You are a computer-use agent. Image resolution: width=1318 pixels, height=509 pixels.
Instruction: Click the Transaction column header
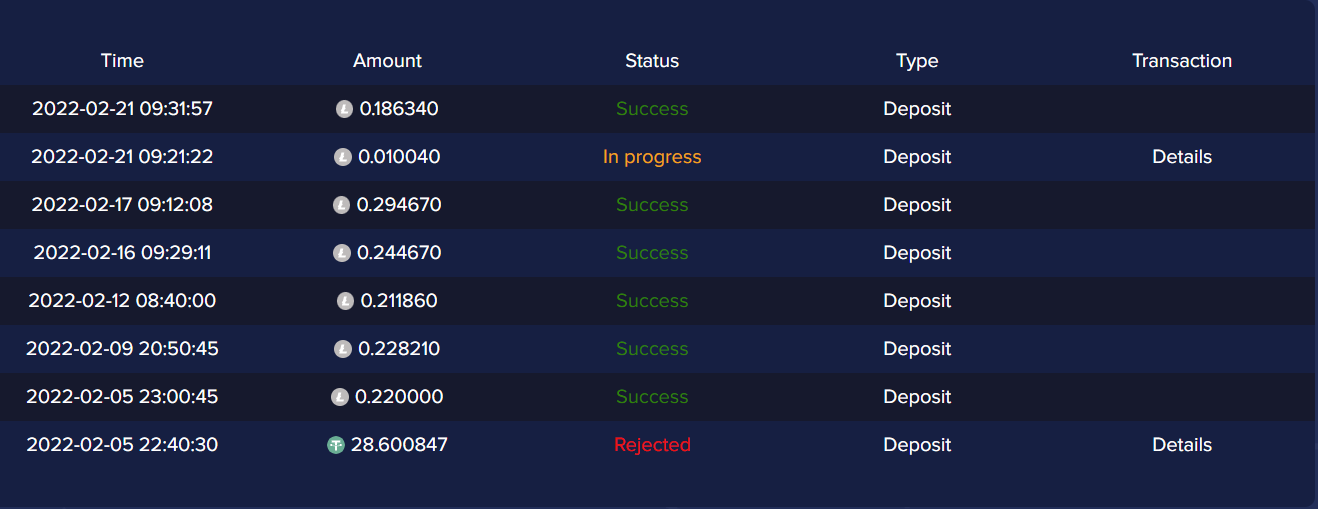coord(1181,61)
